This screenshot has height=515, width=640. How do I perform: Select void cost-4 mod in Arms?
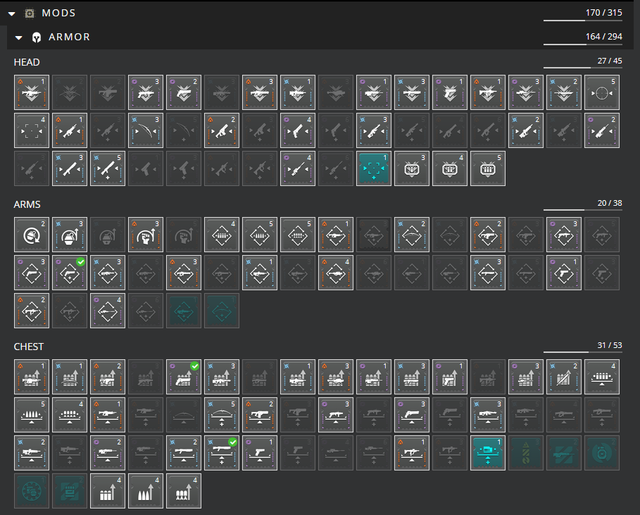tap(107, 310)
